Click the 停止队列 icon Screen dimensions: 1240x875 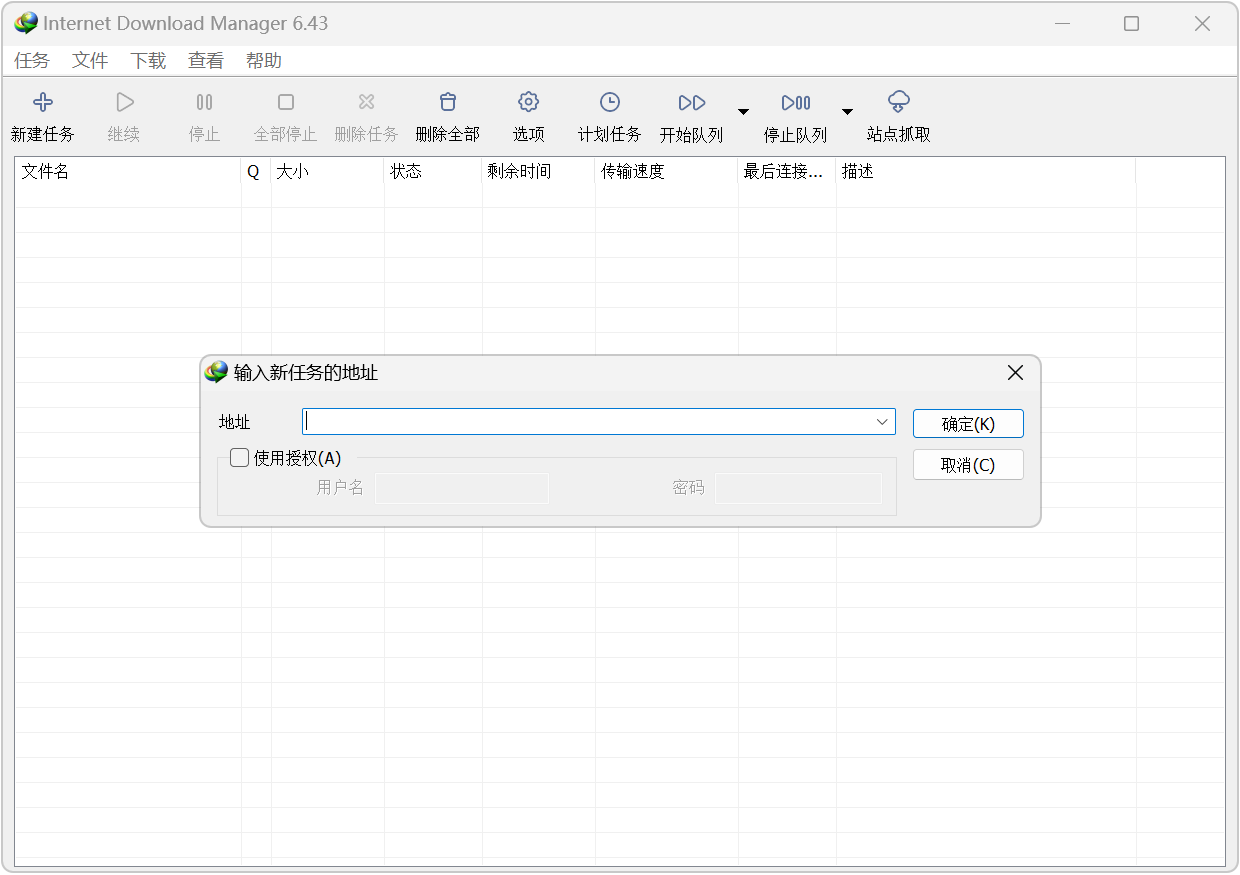(796, 102)
